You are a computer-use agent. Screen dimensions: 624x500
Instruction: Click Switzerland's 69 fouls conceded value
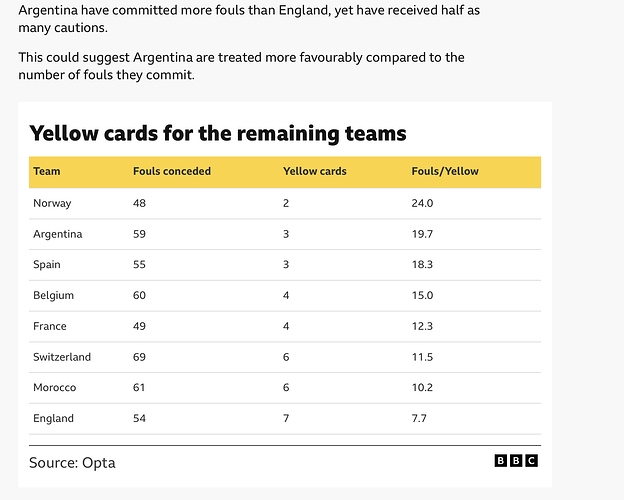pos(139,357)
